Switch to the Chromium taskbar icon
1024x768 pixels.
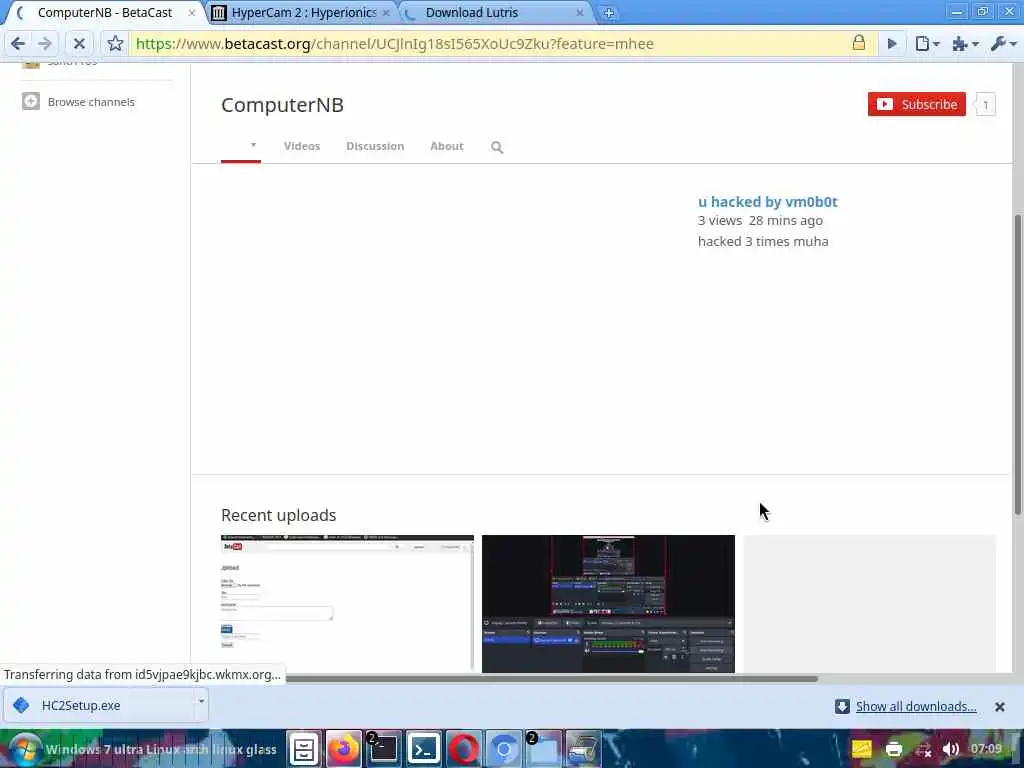504,749
